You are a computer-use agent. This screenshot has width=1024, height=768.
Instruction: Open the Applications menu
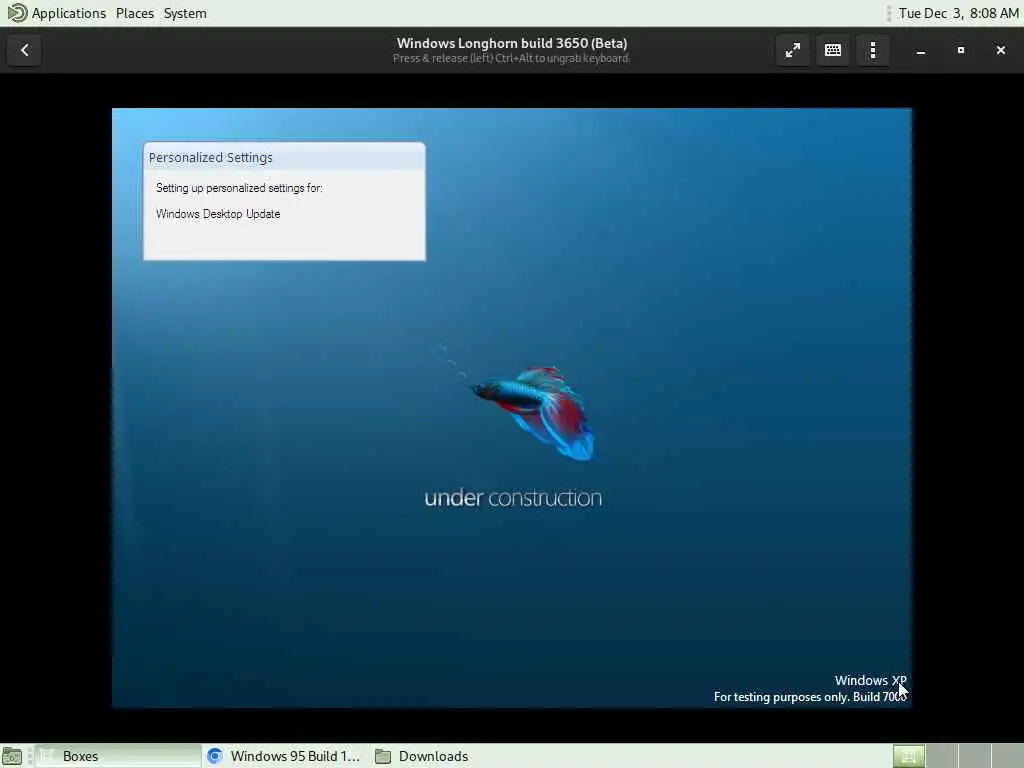(69, 13)
